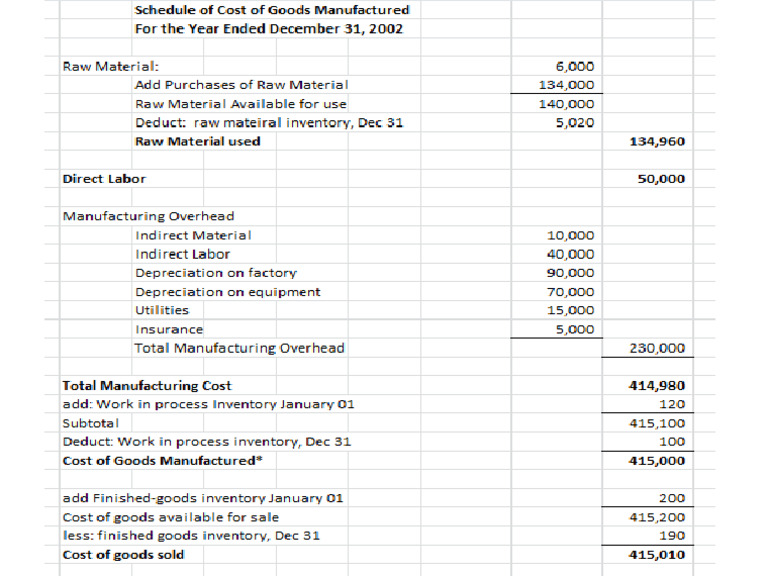Select the 'Deduct: raw mateiral inventory, Dec 31' cell
The image size is (768, 576).
269,123
